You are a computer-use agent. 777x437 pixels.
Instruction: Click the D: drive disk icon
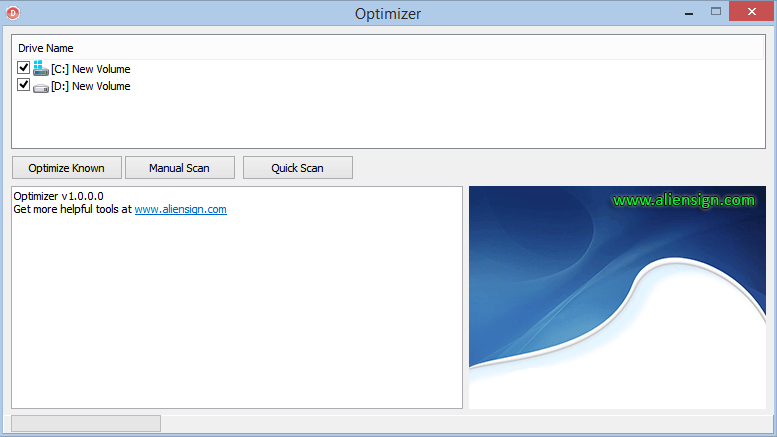[41, 87]
